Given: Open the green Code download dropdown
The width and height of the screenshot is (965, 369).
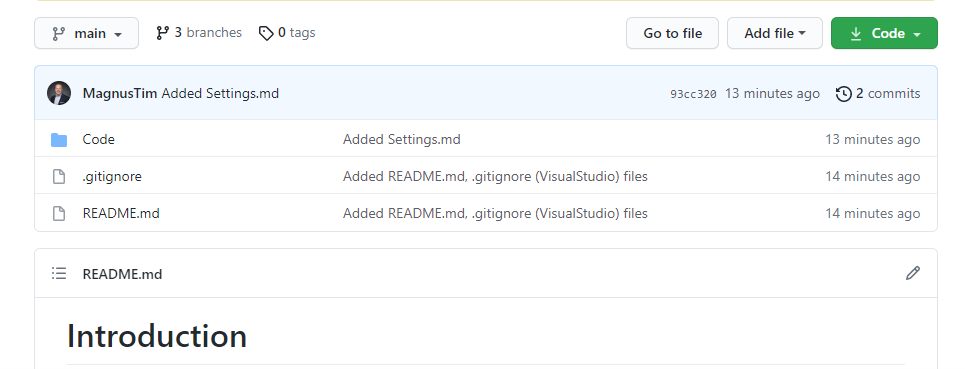Looking at the screenshot, I should (x=884, y=33).
